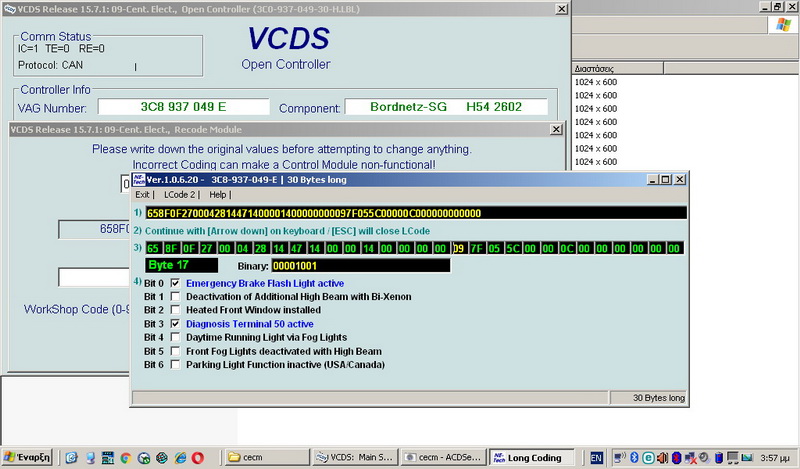Viewport: 800px width, 469px height.
Task: Click the Binary value field 00001001
Action: pyautogui.click(x=361, y=265)
